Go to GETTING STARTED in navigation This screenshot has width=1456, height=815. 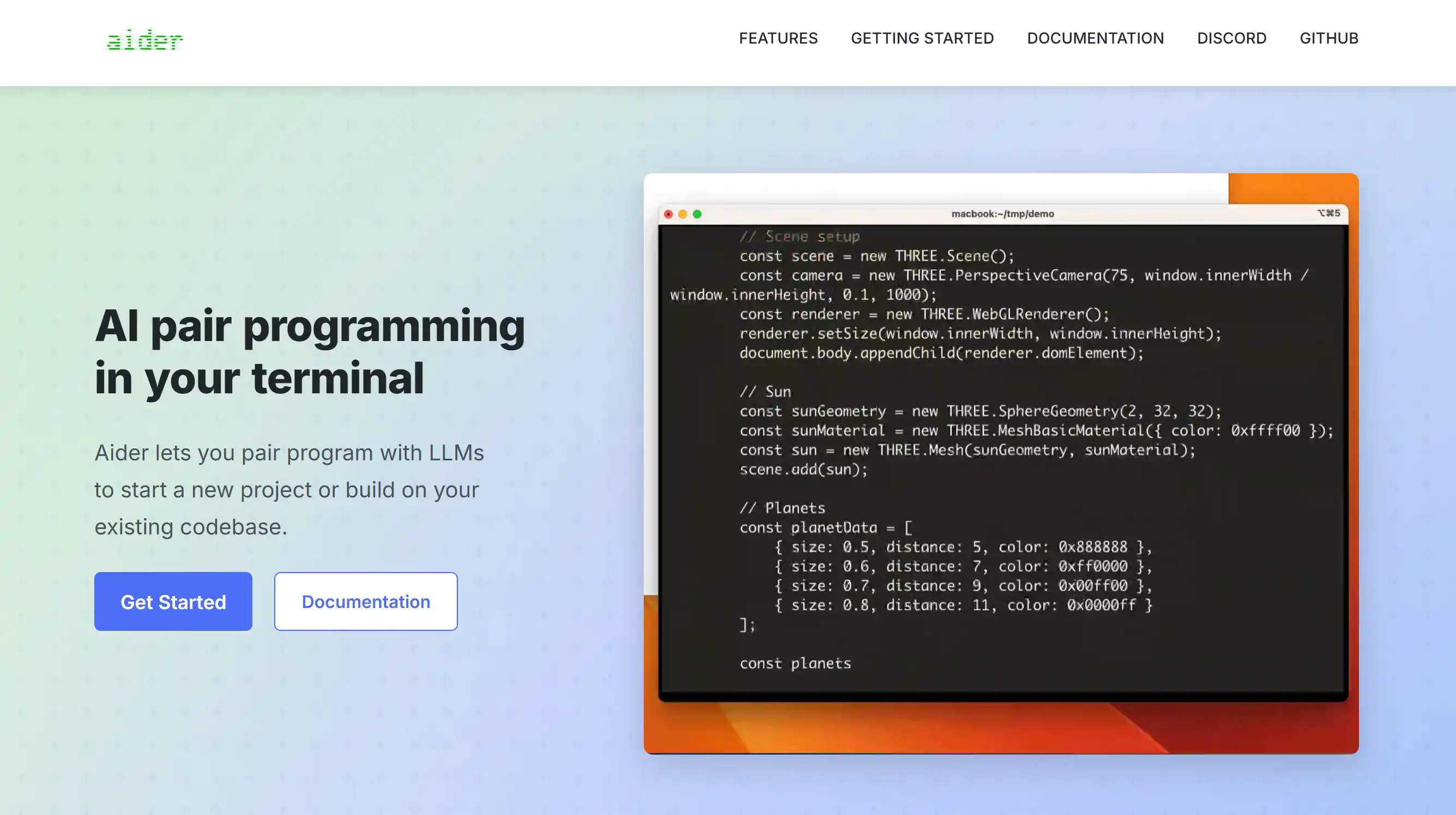[x=922, y=38]
